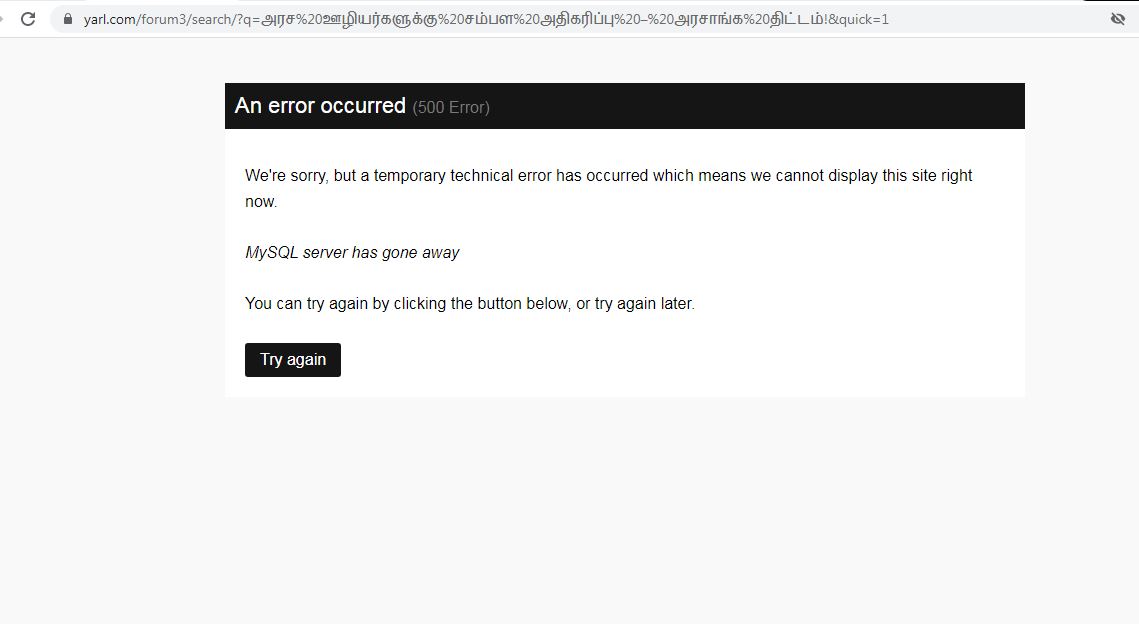Screen dimensions: 1139x624
Task: Click the 'We're sorry, but a temporary technical error' paragraph
Action: tap(609, 188)
